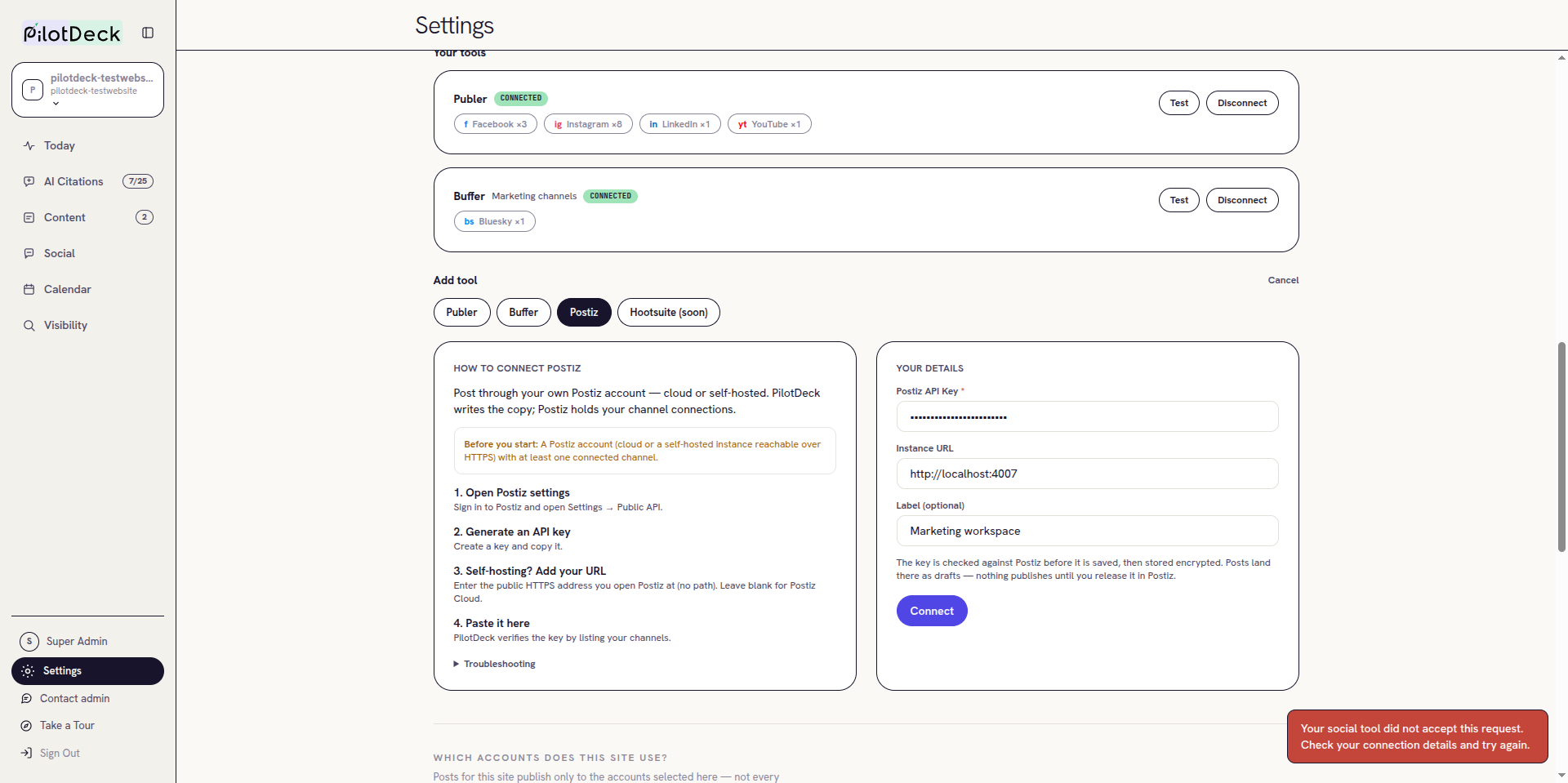Open the pilotdeck-testwebsite workspace dropdown chevron
1568x783 pixels.
point(56,104)
